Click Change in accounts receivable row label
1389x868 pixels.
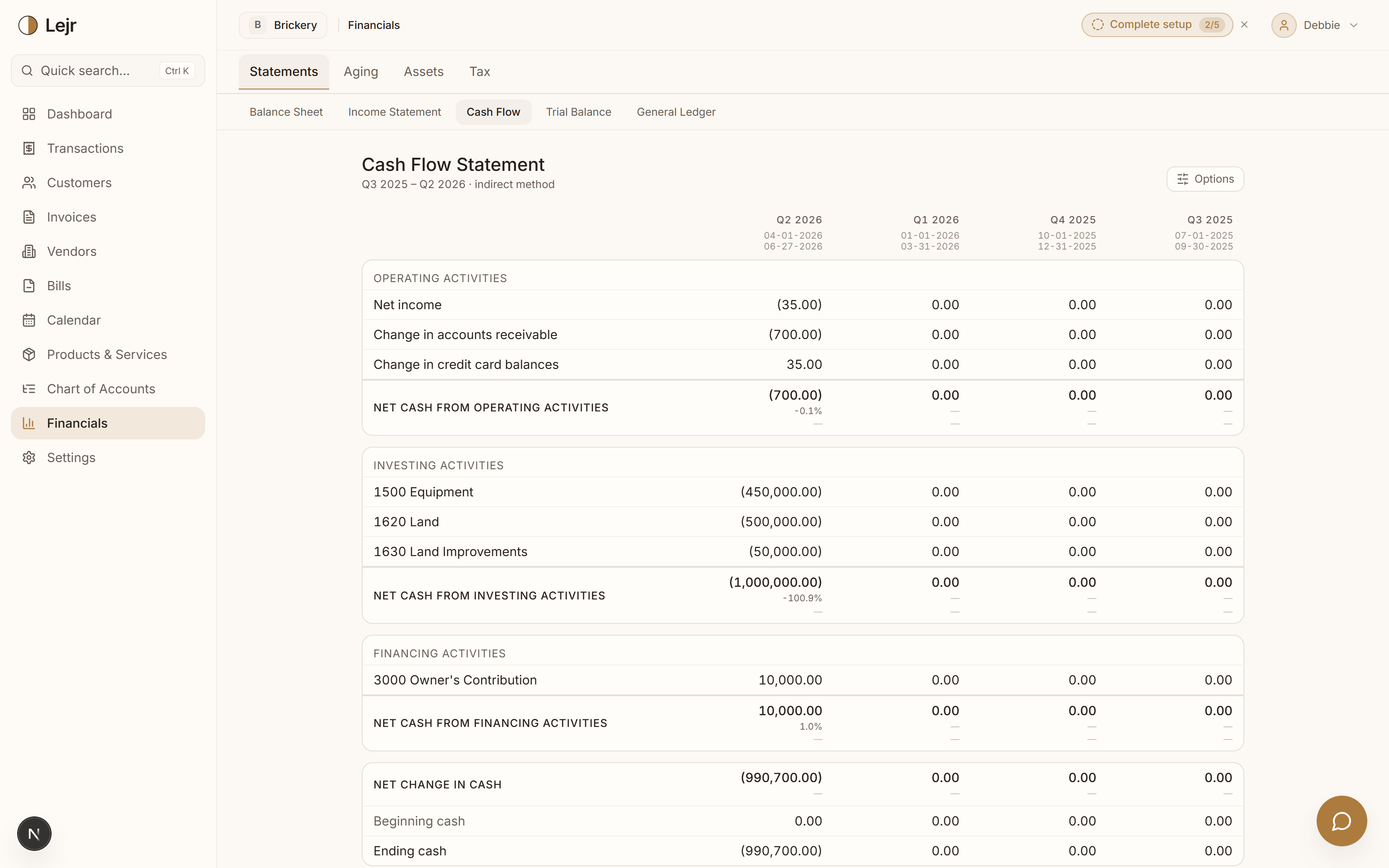pos(465,335)
